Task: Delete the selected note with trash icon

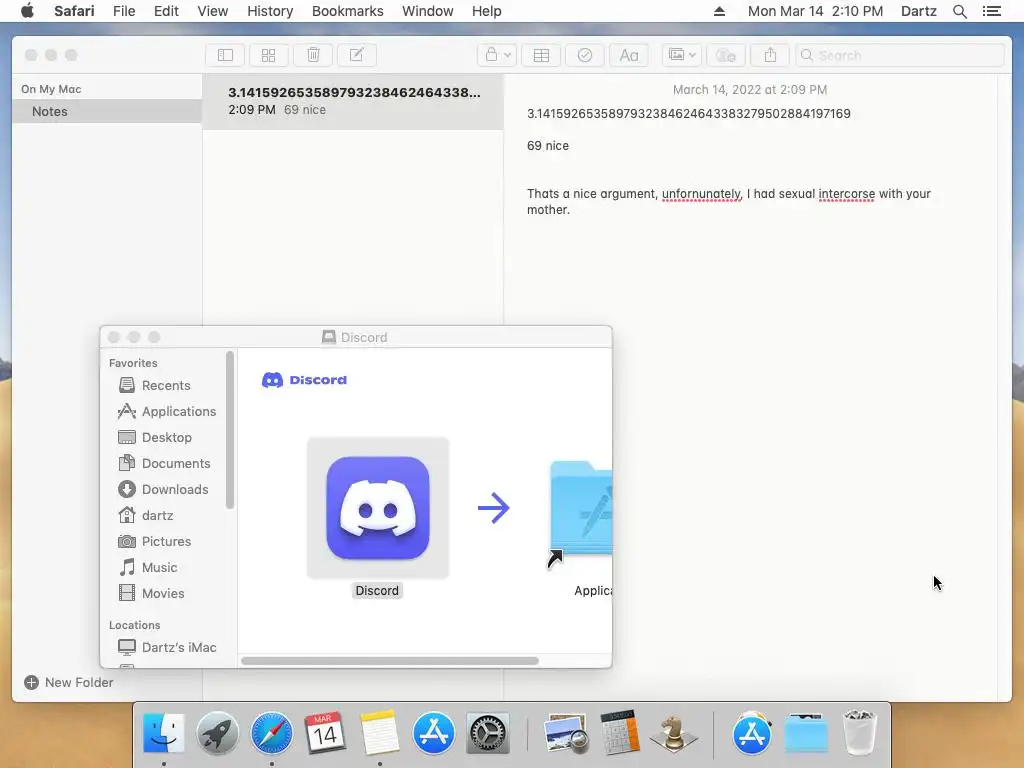Action: tap(313, 56)
